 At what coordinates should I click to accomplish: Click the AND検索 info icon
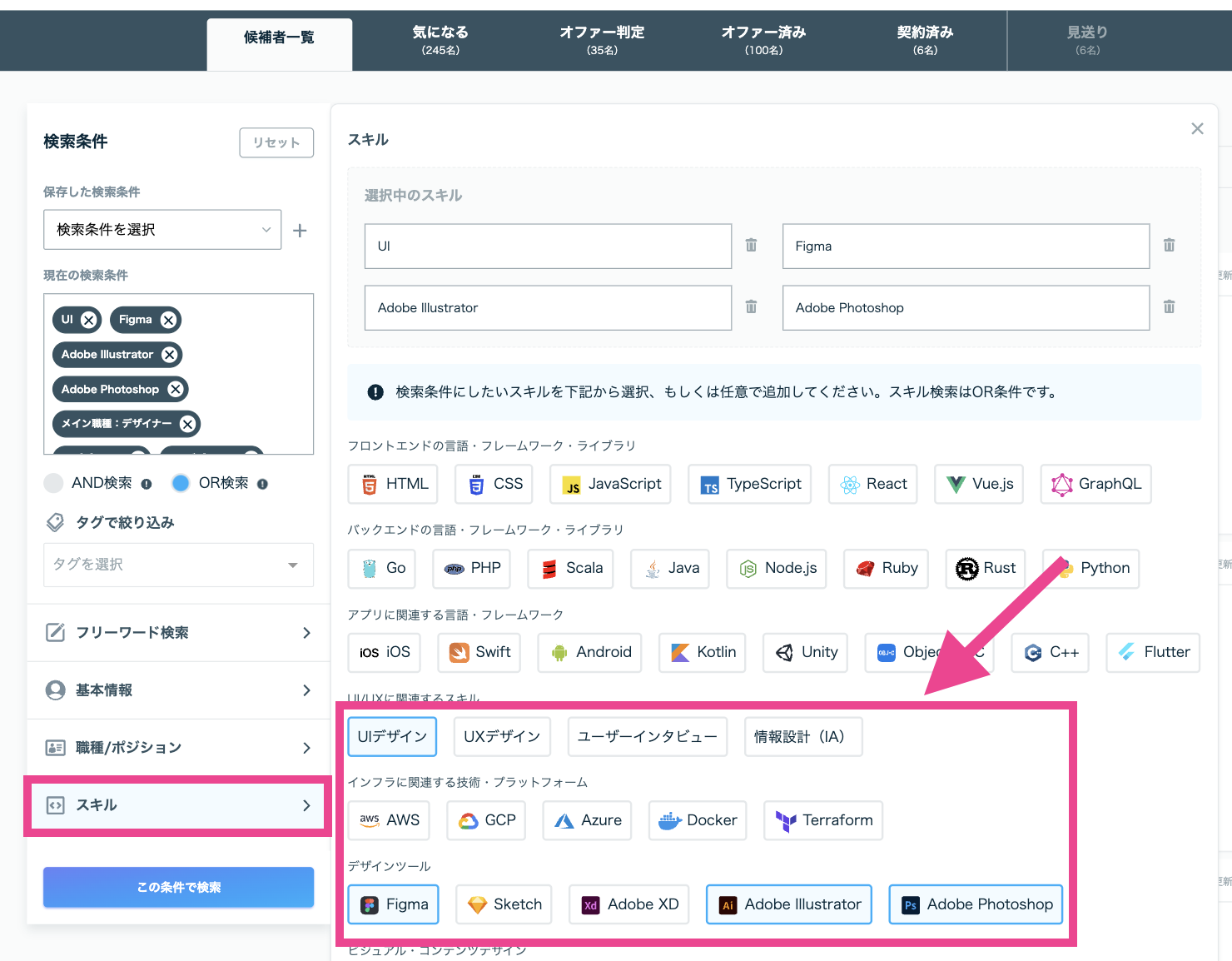tap(147, 484)
